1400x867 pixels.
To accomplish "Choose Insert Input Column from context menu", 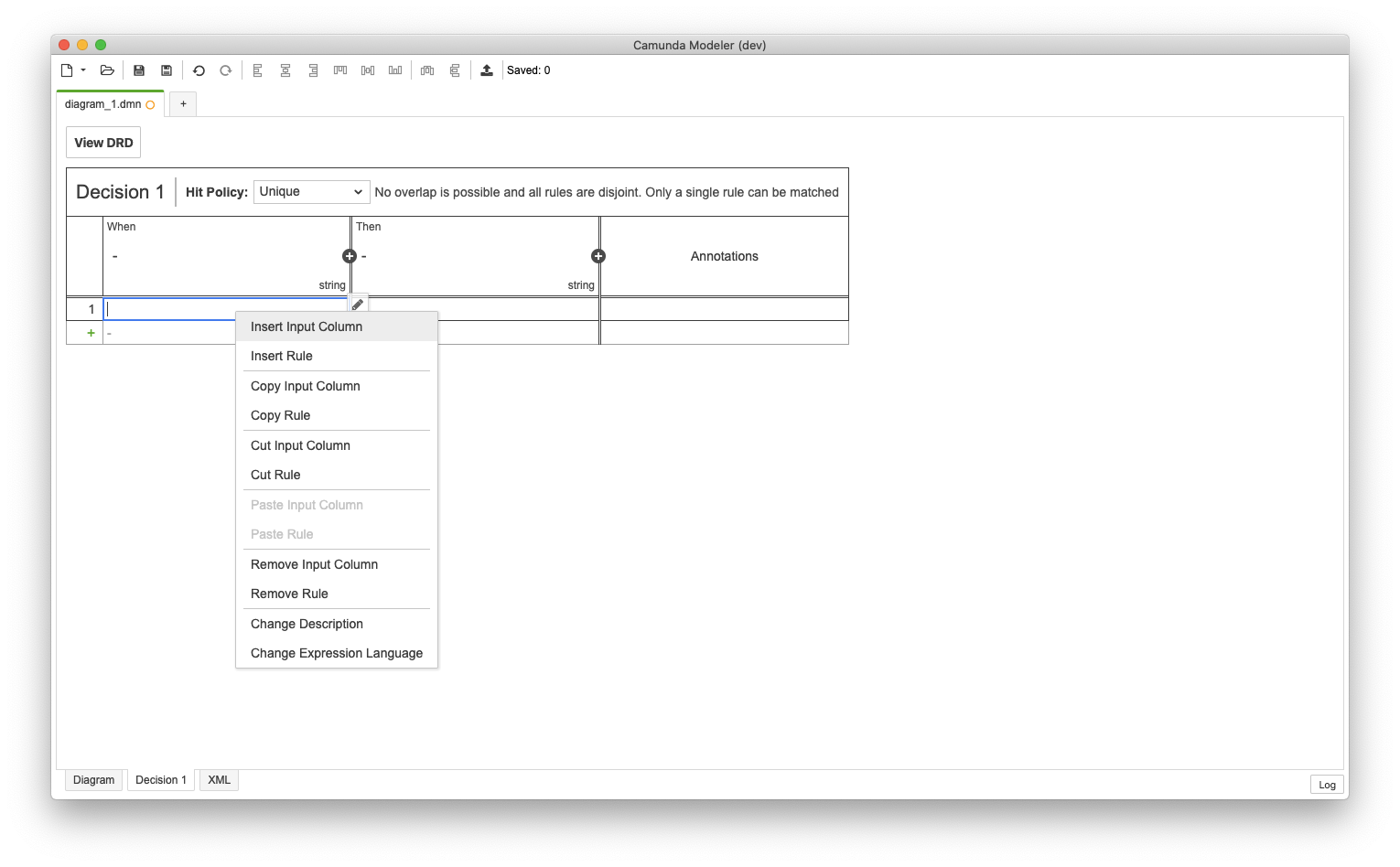I will (x=306, y=326).
